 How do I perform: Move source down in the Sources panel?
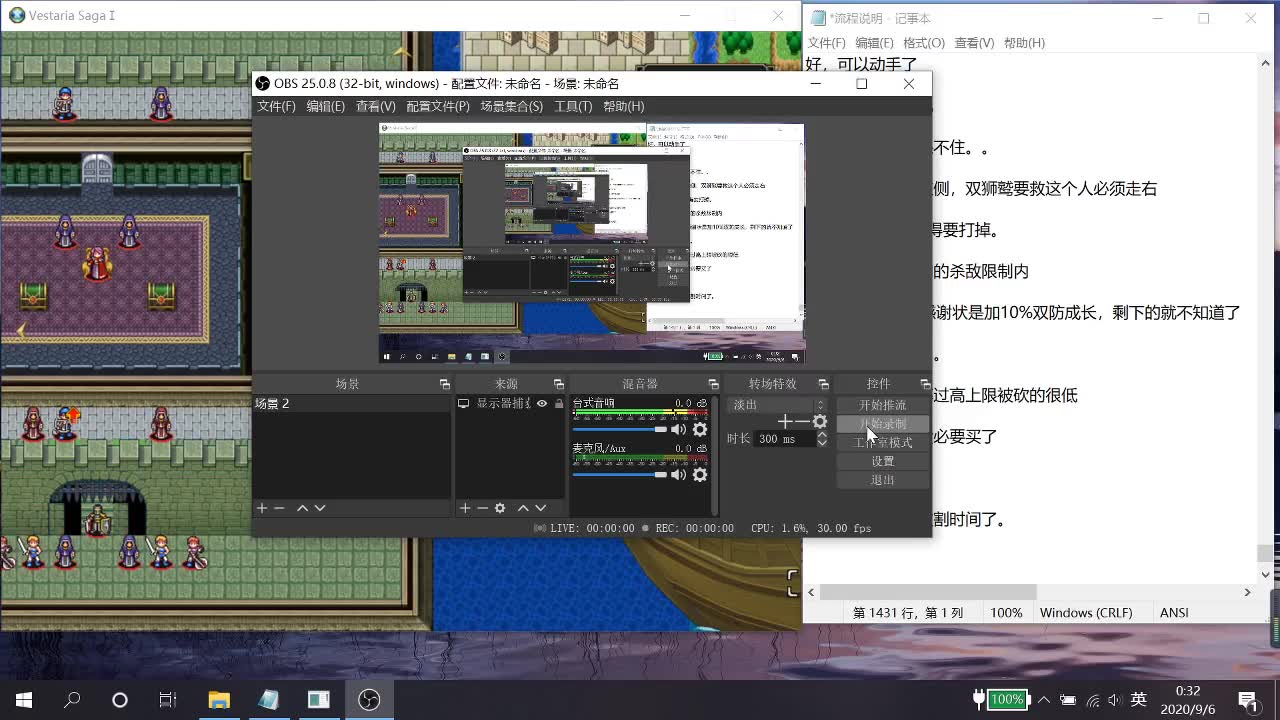(541, 508)
